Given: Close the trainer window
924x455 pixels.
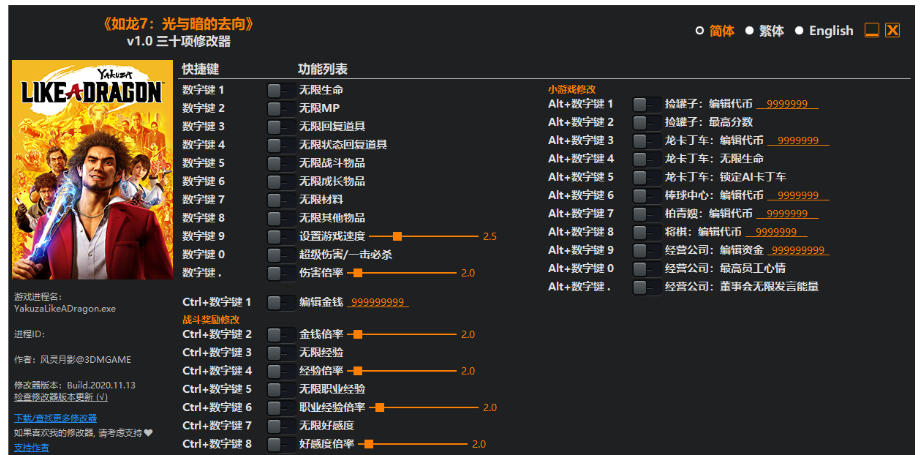Looking at the screenshot, I should [x=893, y=31].
